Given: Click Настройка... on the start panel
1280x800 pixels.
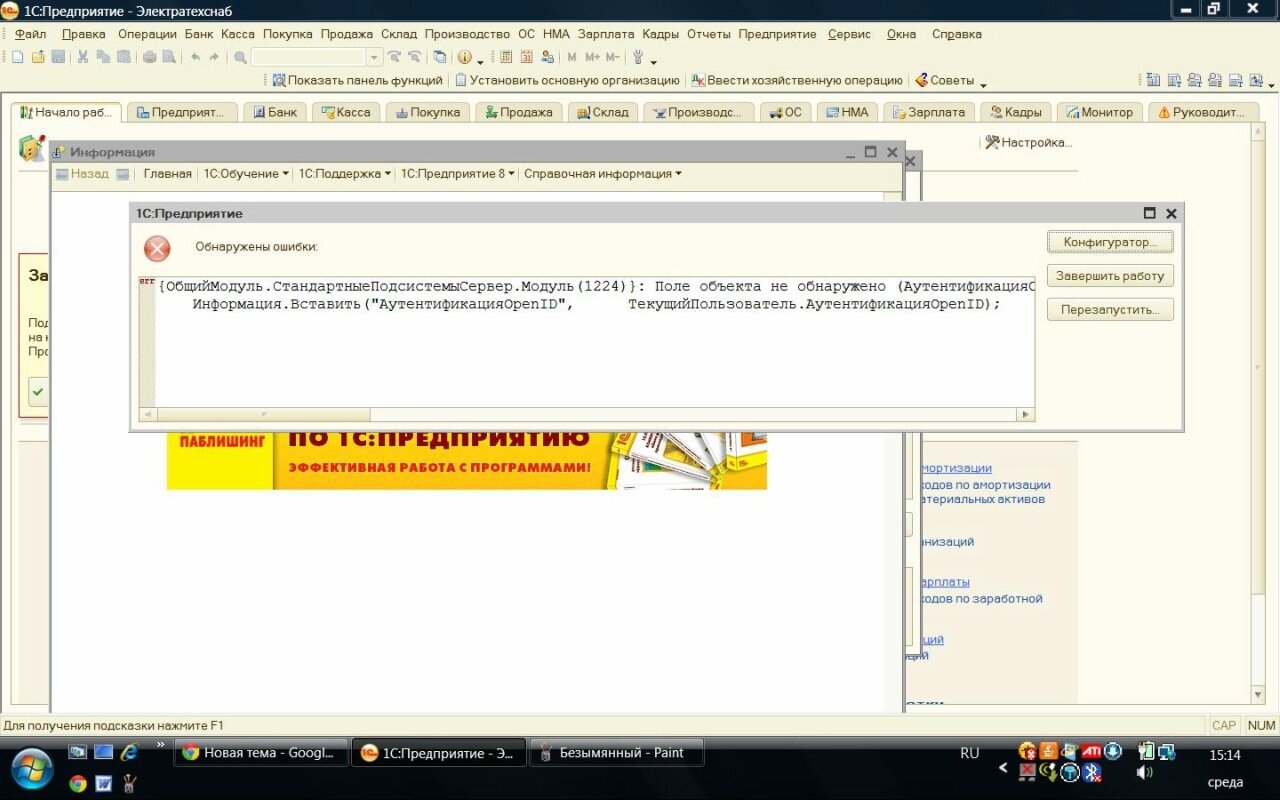Looking at the screenshot, I should pyautogui.click(x=1028, y=143).
